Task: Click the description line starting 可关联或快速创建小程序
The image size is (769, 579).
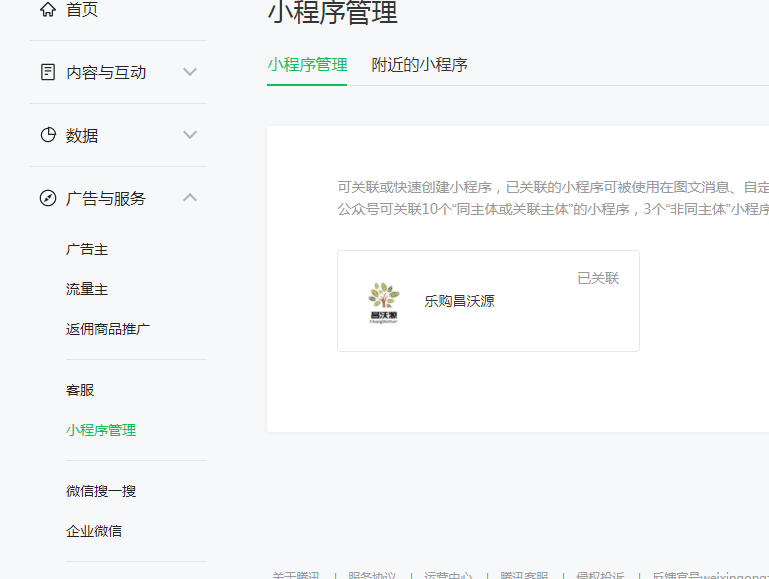Action: 553,187
